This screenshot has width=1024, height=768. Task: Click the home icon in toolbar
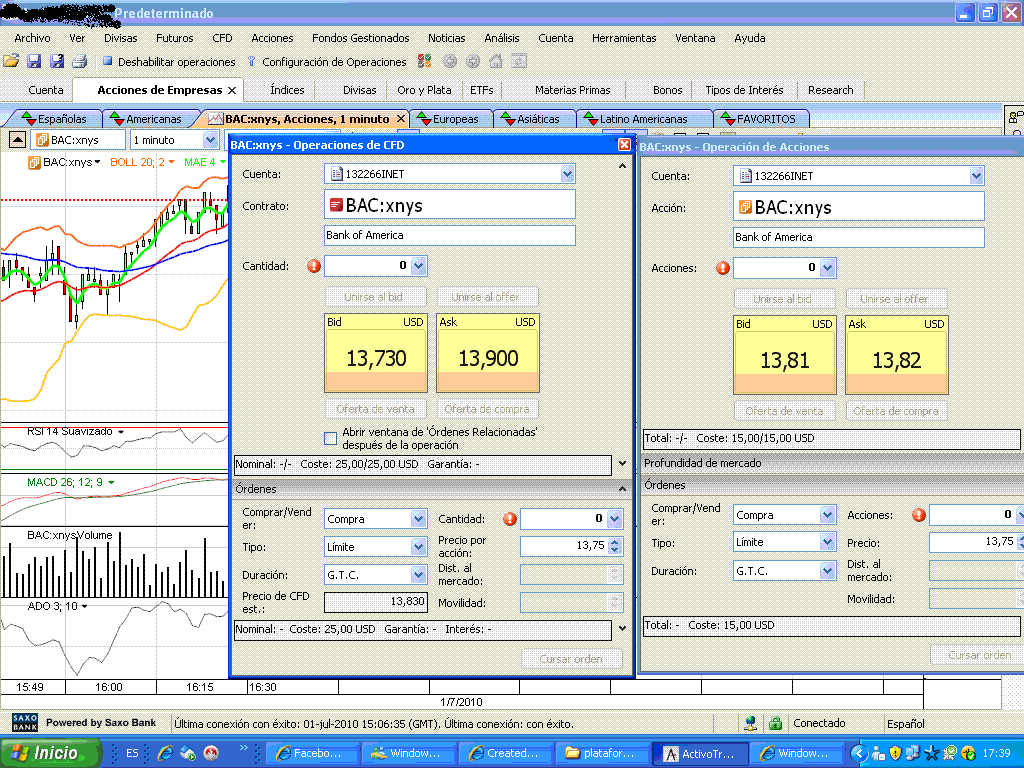pos(496,62)
